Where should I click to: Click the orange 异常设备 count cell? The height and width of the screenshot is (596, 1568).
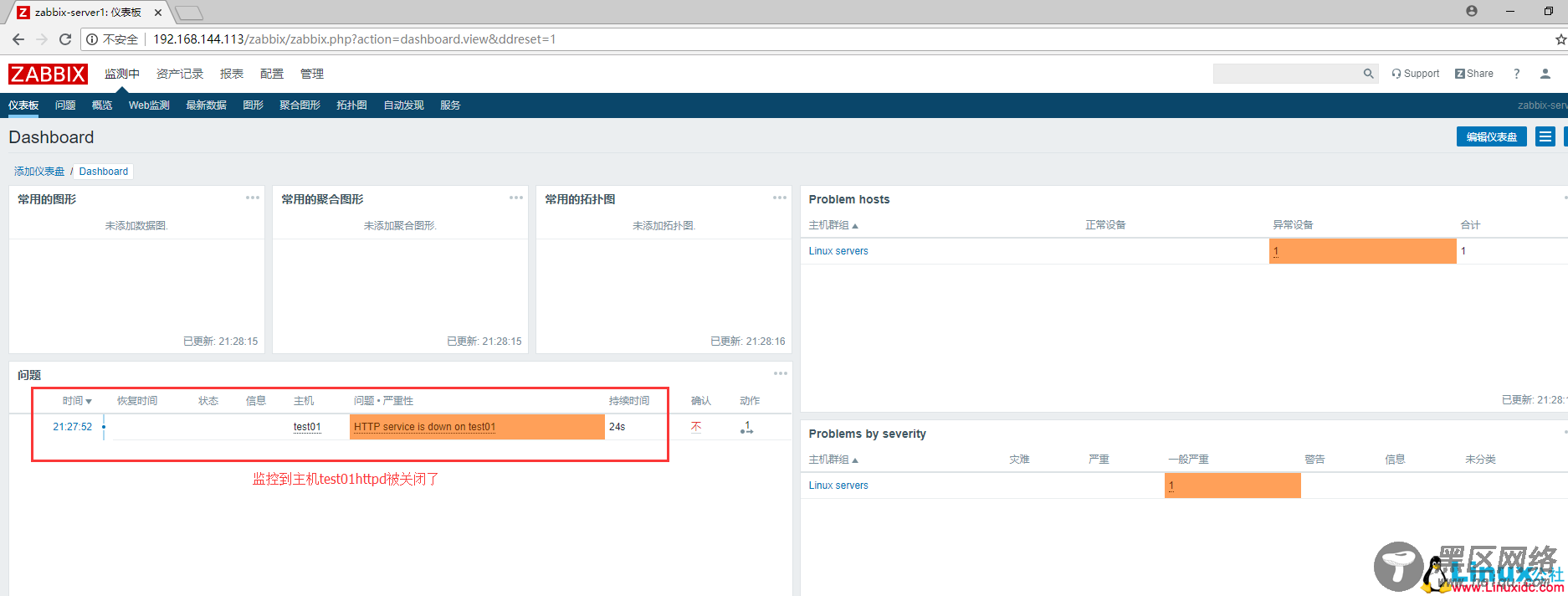click(x=1363, y=251)
